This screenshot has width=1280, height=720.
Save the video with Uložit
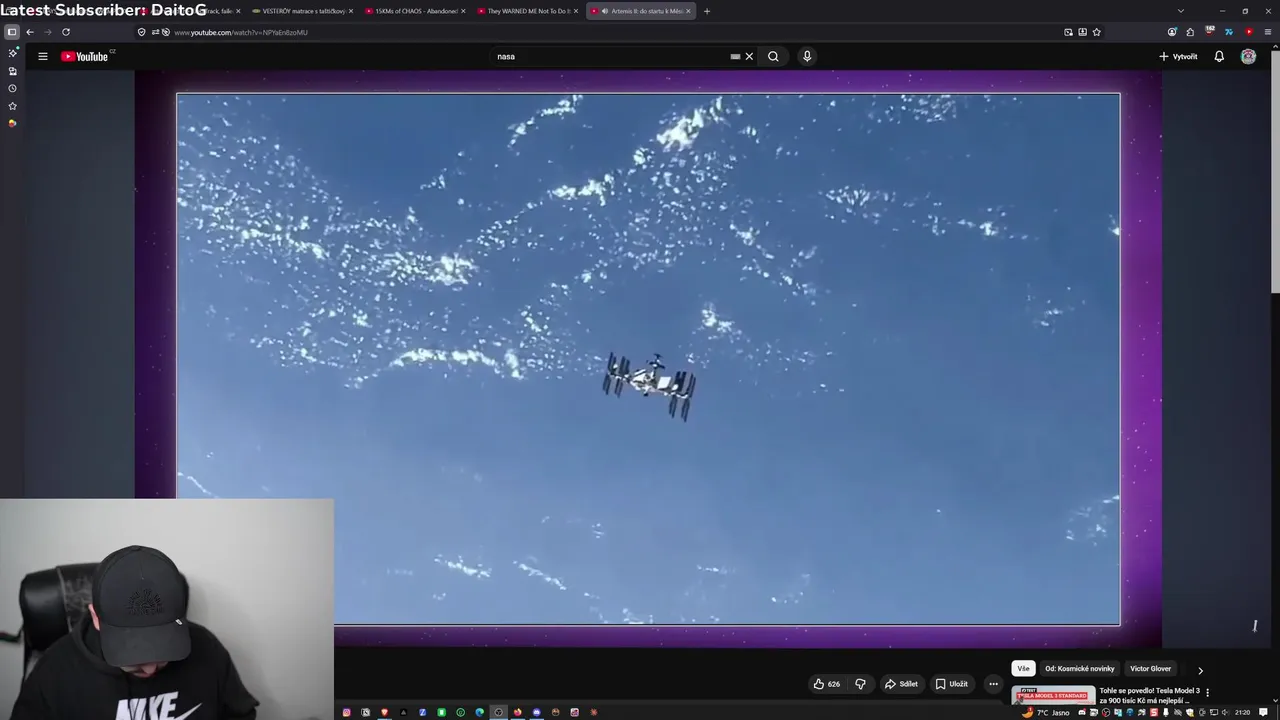pos(951,684)
